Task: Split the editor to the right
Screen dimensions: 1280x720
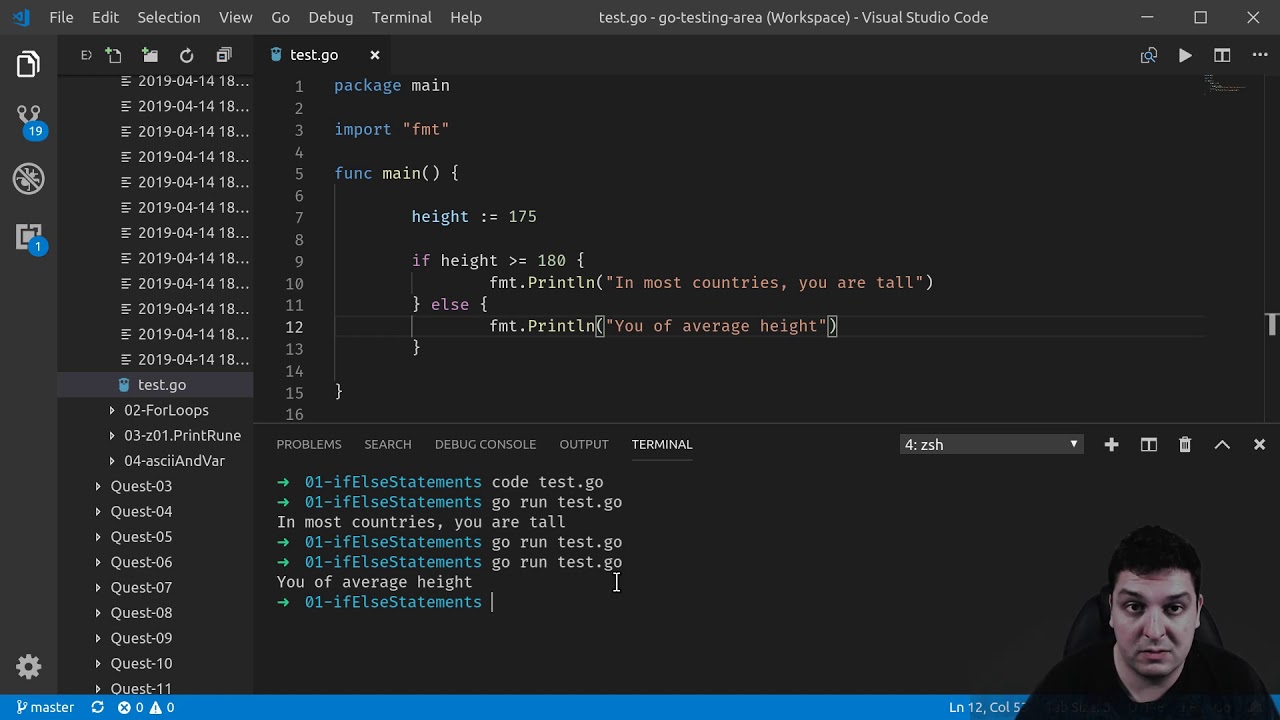Action: coord(1222,55)
